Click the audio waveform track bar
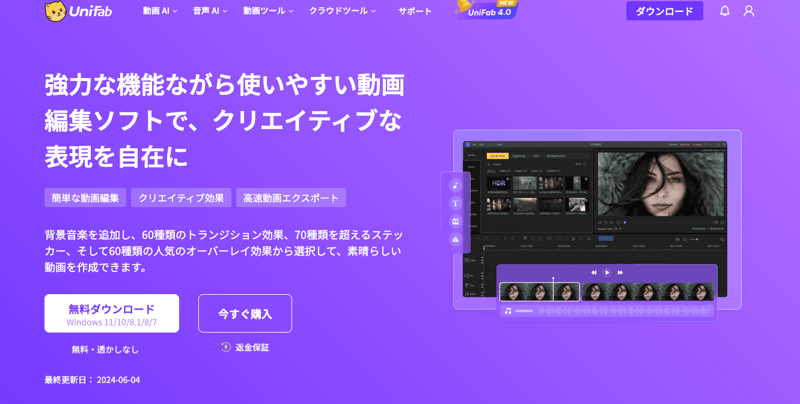800x404 pixels. point(608,311)
